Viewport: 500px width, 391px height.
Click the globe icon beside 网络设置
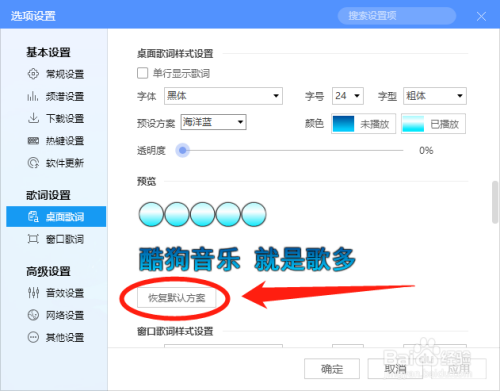tap(33, 315)
